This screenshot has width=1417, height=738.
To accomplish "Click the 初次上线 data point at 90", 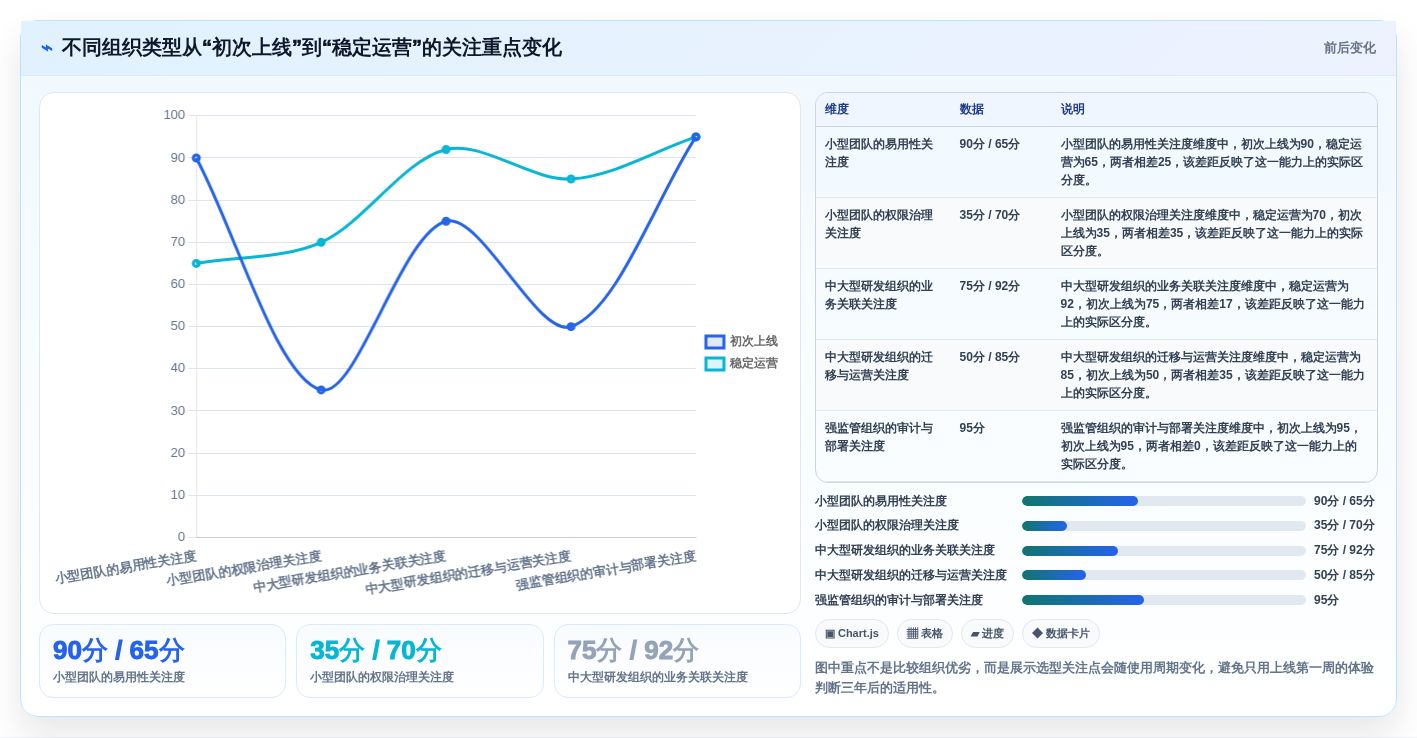I will coord(196,158).
